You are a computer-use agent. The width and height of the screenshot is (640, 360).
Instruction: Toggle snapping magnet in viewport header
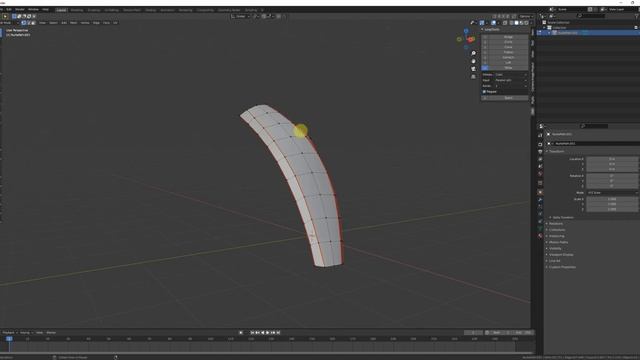[264, 16]
